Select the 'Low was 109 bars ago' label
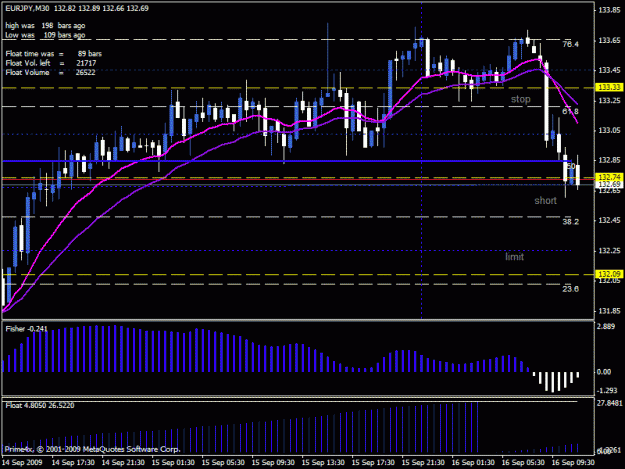This screenshot has height=469, width=625. click(45, 35)
